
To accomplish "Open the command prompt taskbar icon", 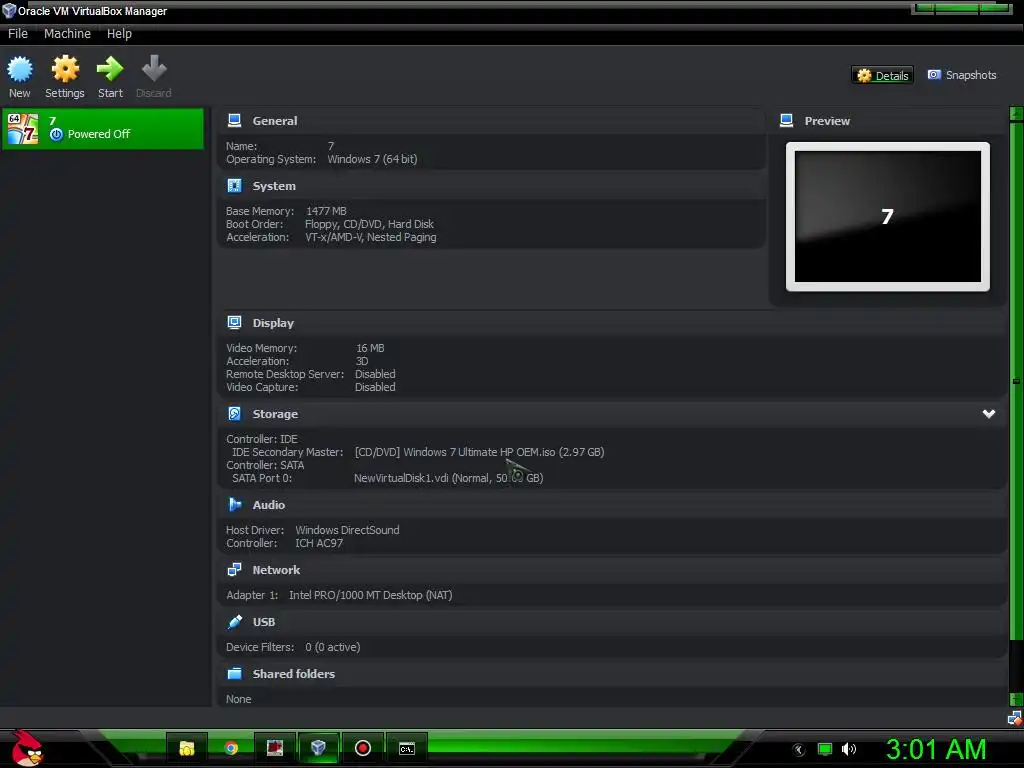I will click(x=407, y=748).
